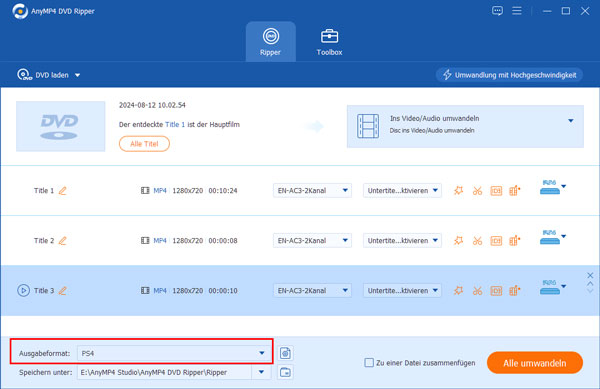
Task: Click the Alle umwandeln button
Action: click(x=535, y=363)
